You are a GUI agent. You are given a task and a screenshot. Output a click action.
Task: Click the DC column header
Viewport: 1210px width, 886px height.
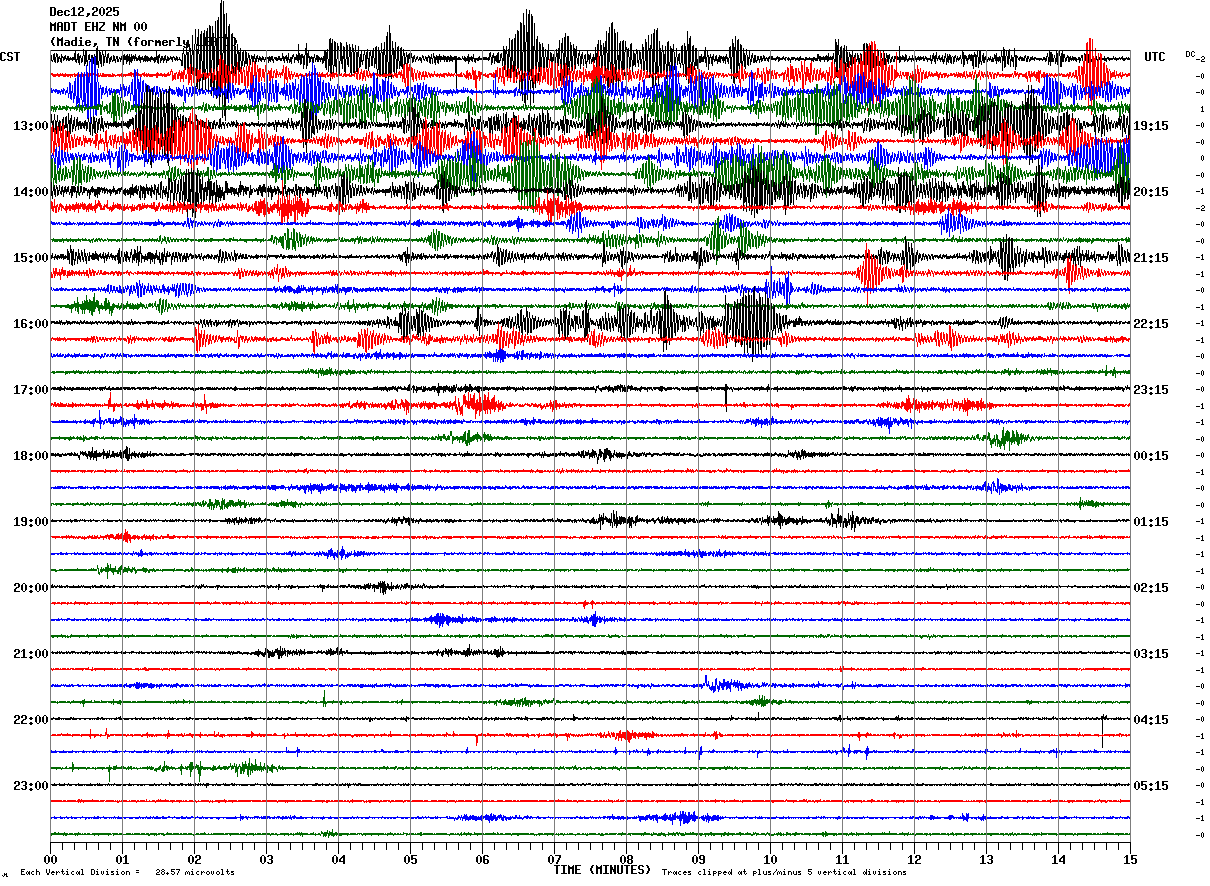pos(1190,54)
